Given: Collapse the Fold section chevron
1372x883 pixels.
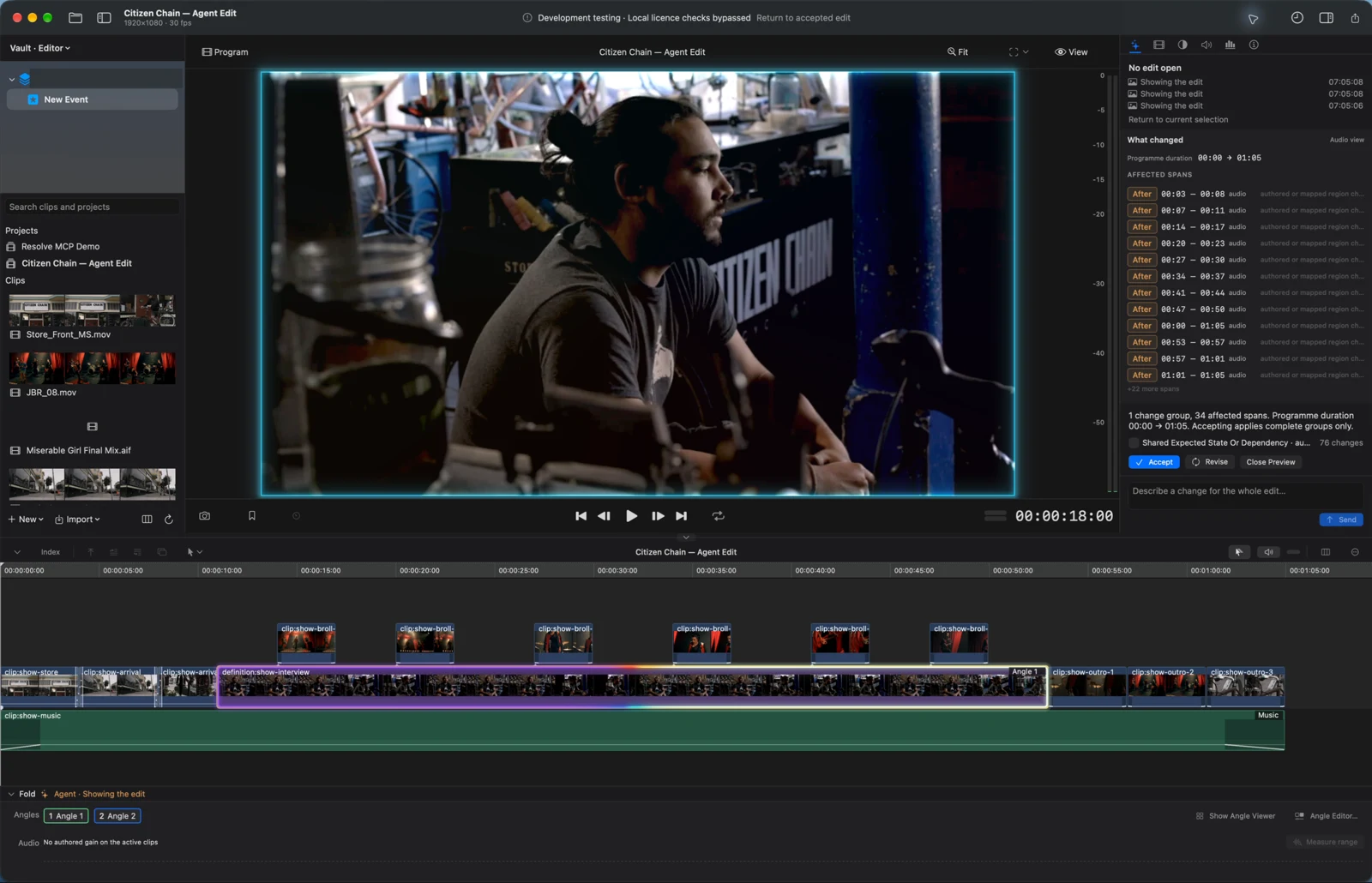Looking at the screenshot, I should [x=11, y=794].
